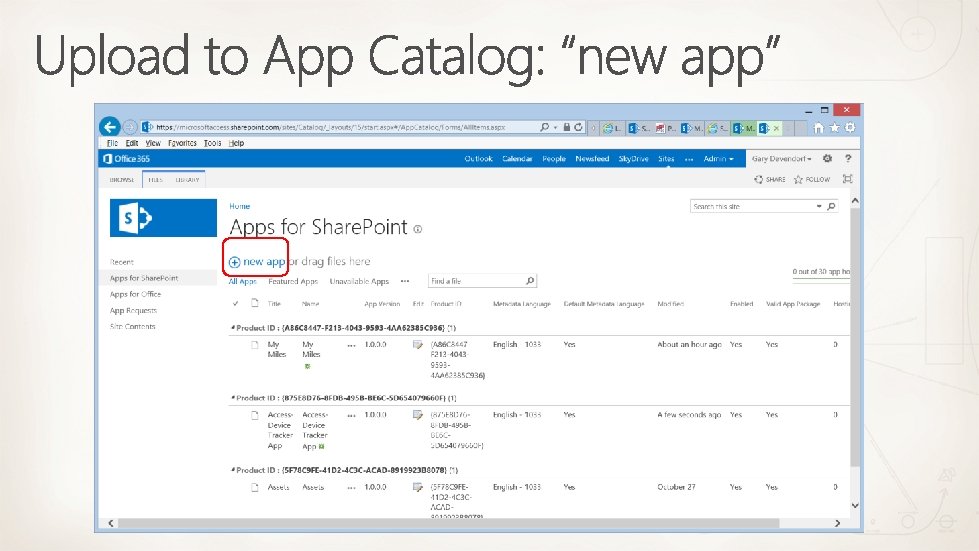Click the vertical scrollbar down arrow
Image resolution: width=979 pixels, height=551 pixels.
855,505
